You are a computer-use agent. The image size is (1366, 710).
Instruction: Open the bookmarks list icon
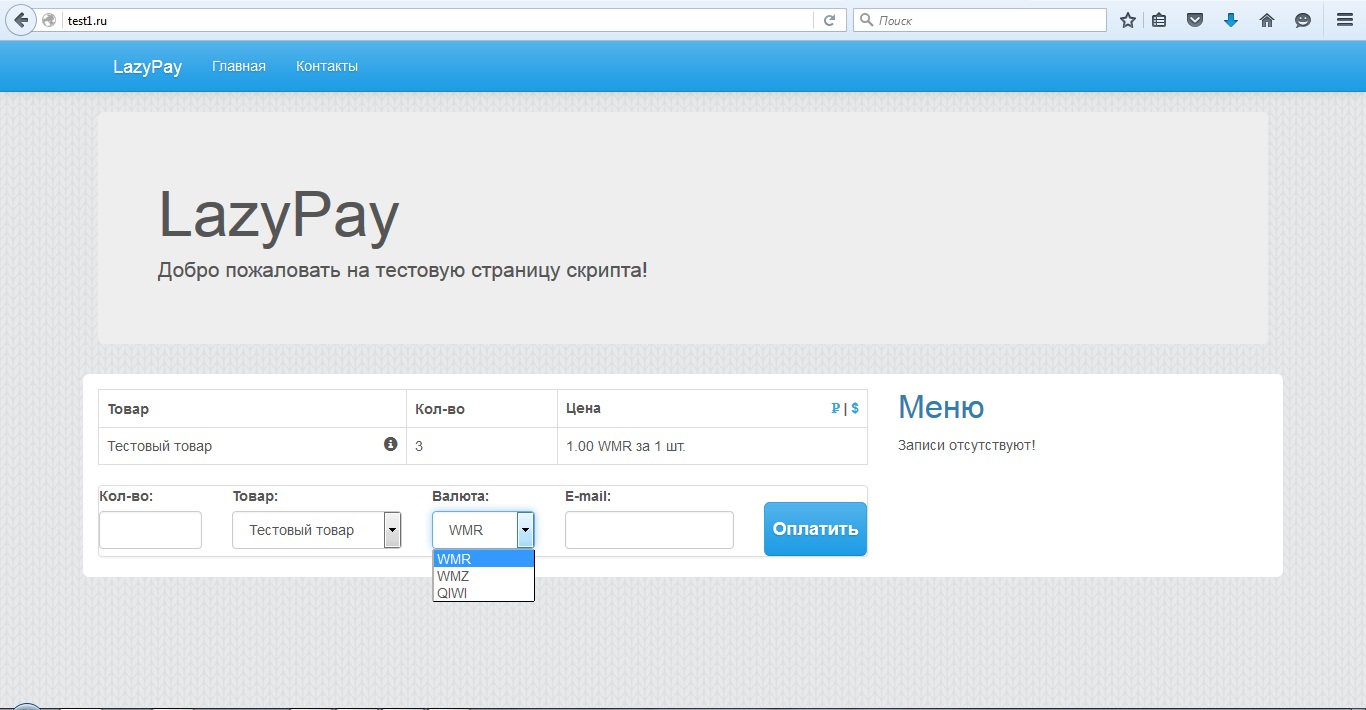[x=1159, y=20]
